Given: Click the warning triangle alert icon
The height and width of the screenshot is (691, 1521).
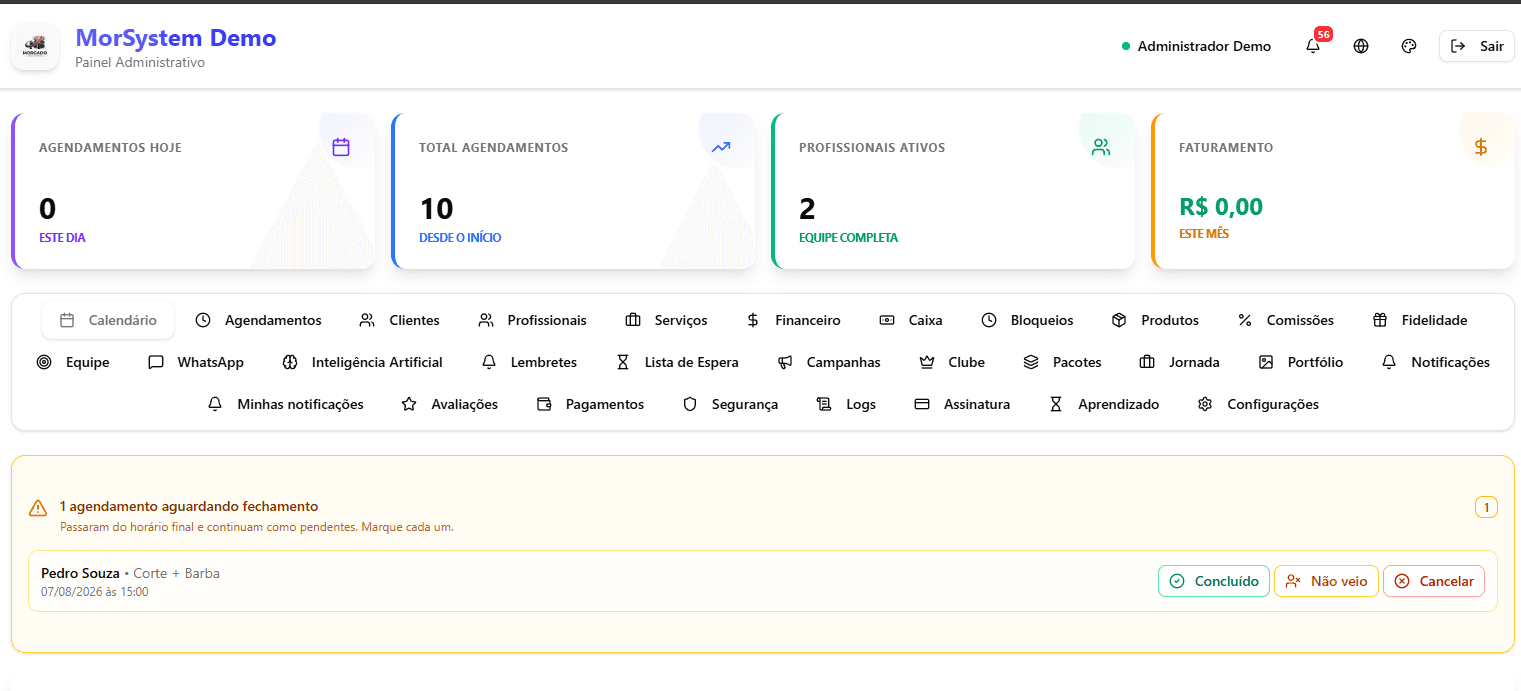Looking at the screenshot, I should coord(38,508).
